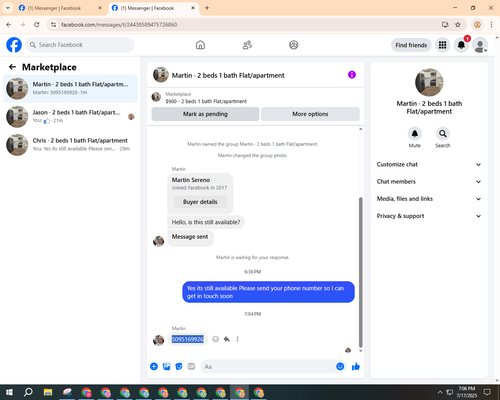Open the Groups icon in the top navigation
This screenshot has height=400, width=500.
(x=294, y=45)
